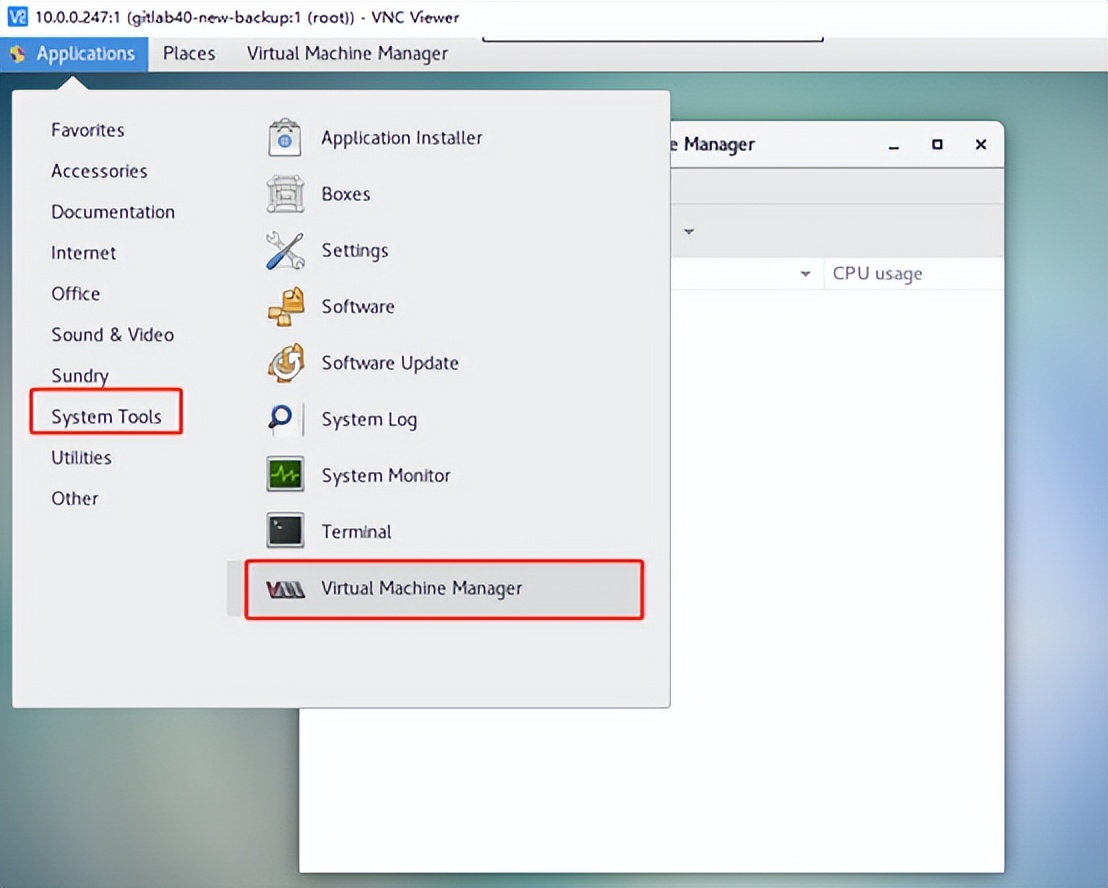Viewport: 1108px width, 888px height.
Task: Click the Settings wrench icon
Action: point(285,251)
